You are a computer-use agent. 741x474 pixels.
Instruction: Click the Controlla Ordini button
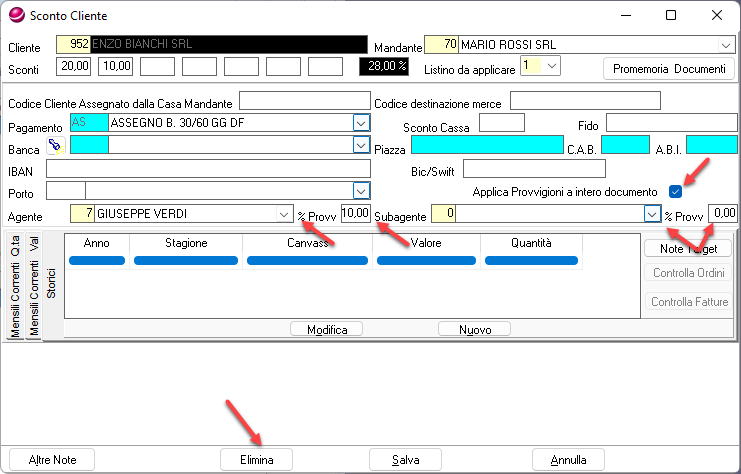pos(688,273)
